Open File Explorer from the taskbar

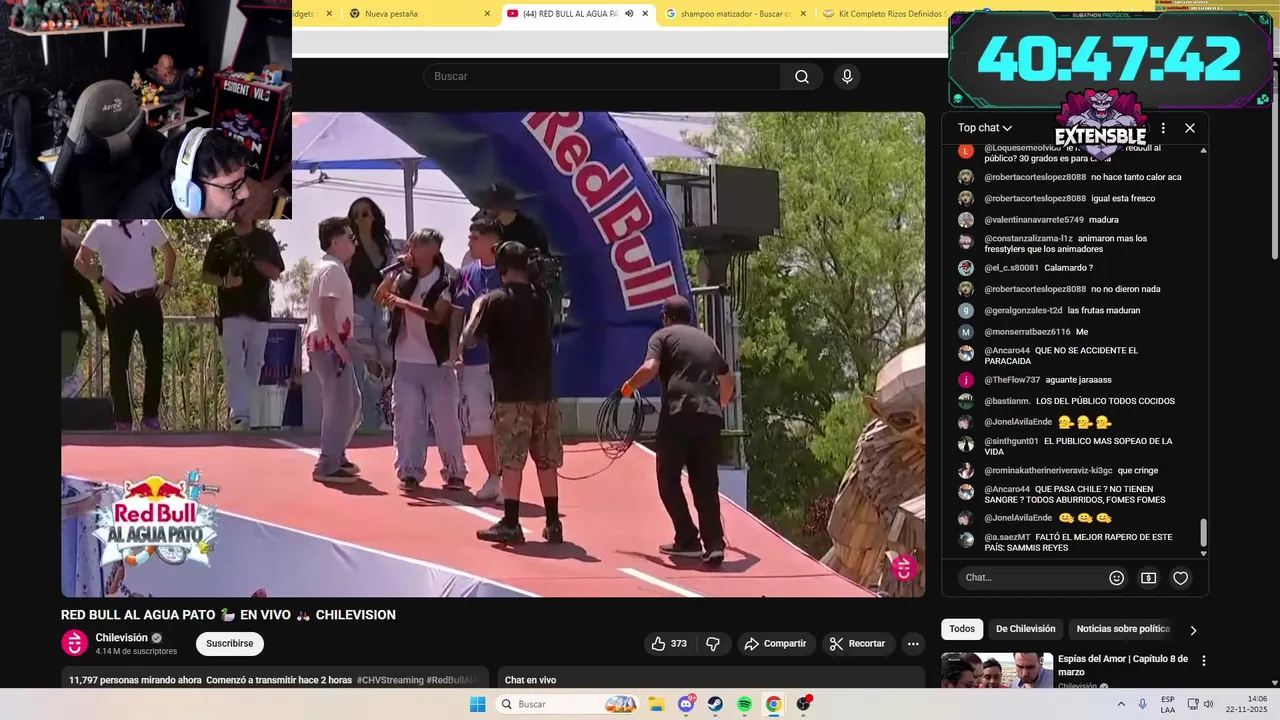657,704
